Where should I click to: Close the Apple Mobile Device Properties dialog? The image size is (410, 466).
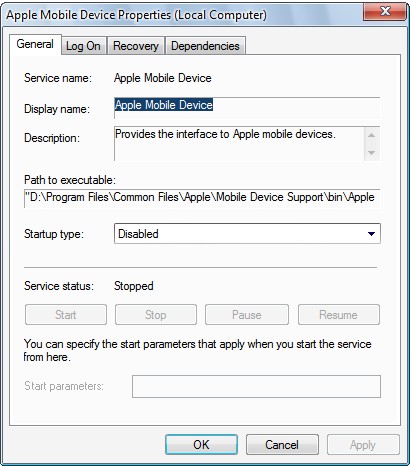pos(385,12)
